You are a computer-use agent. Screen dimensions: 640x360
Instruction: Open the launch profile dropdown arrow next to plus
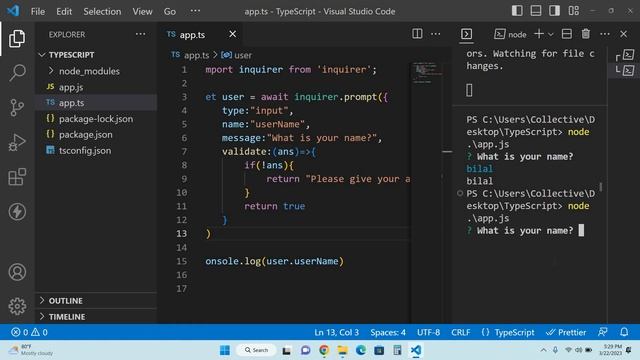pos(551,34)
